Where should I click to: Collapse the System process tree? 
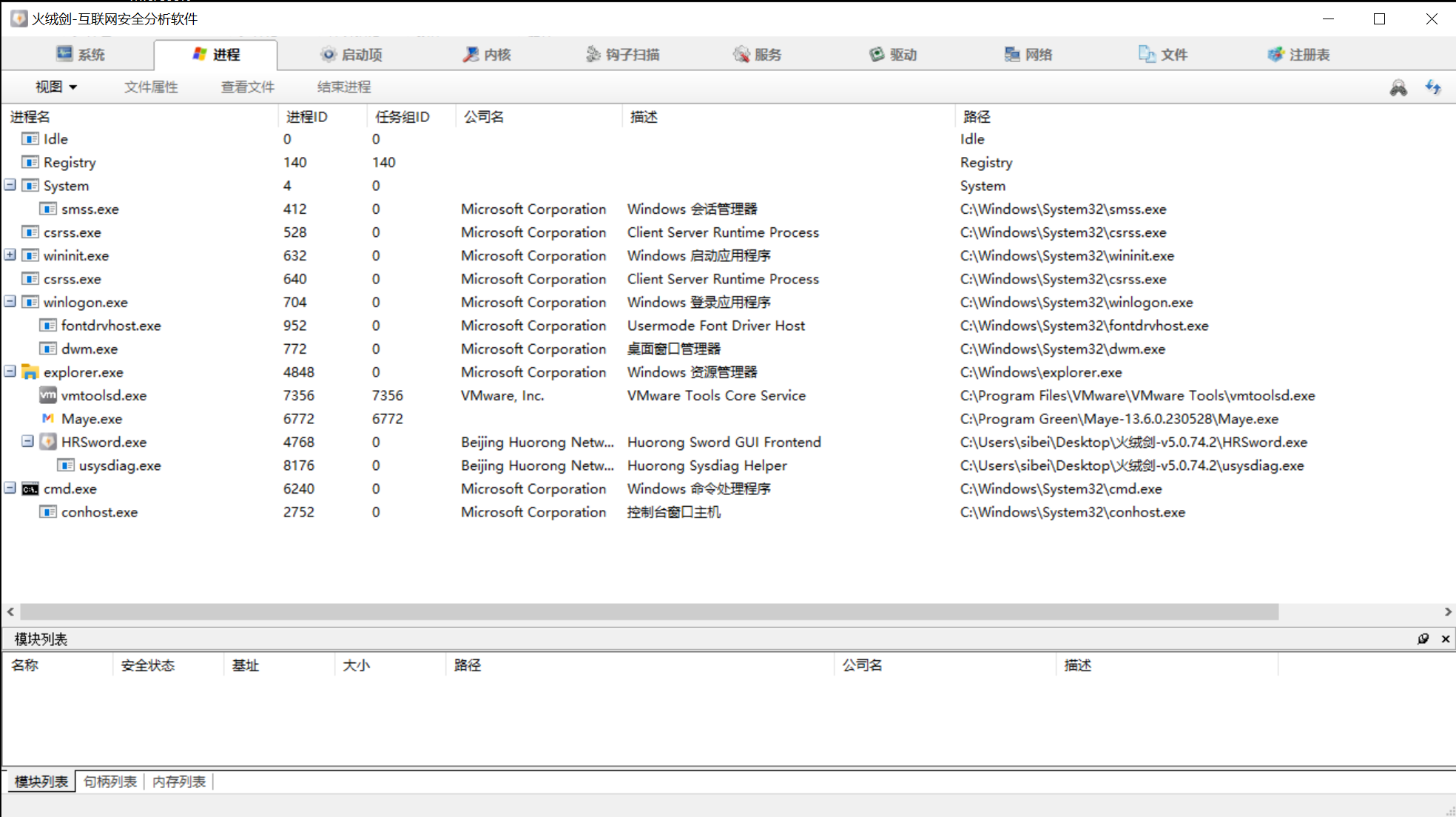coord(10,185)
